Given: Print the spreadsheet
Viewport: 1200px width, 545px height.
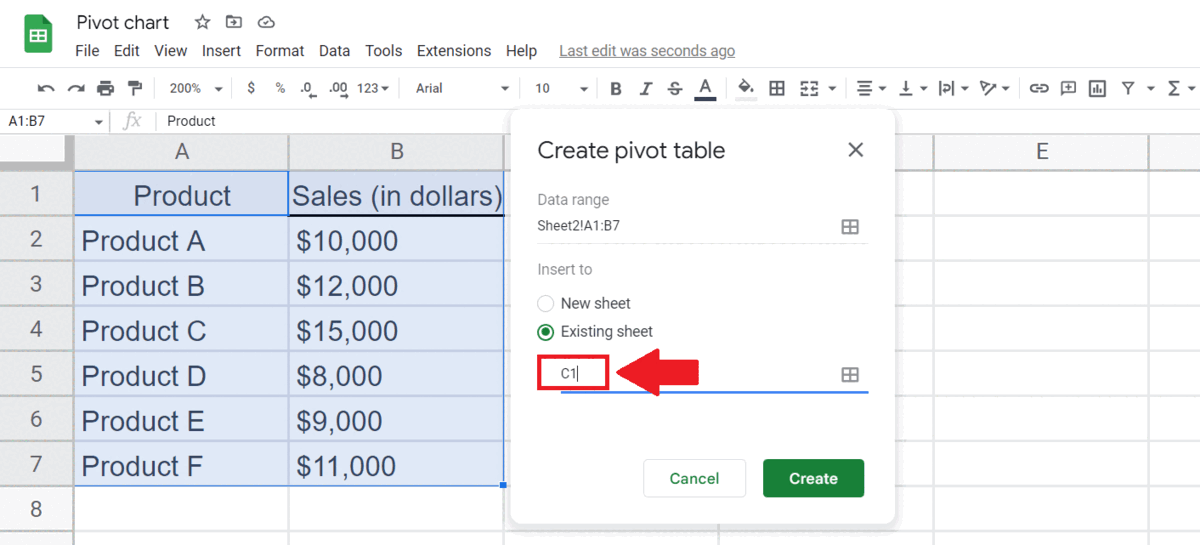Looking at the screenshot, I should pyautogui.click(x=105, y=88).
